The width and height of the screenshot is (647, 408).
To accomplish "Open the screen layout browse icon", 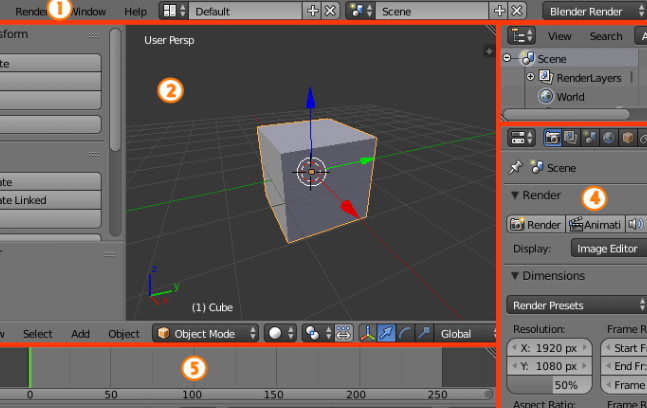I will (x=174, y=11).
